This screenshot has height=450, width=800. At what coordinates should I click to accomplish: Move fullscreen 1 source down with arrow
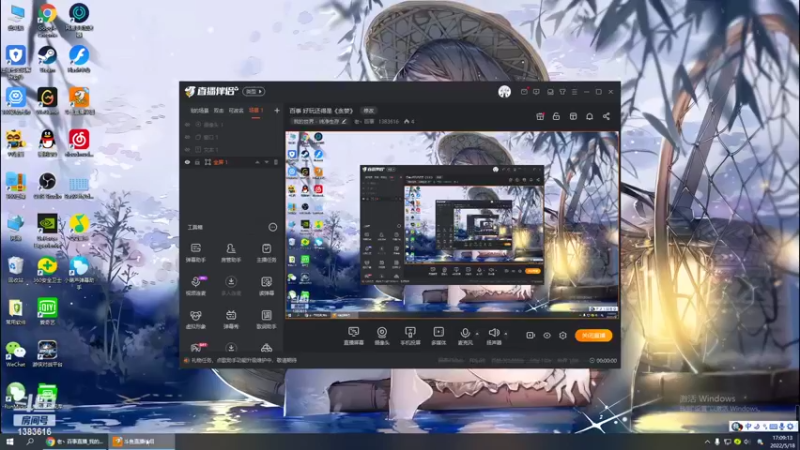click(x=266, y=162)
